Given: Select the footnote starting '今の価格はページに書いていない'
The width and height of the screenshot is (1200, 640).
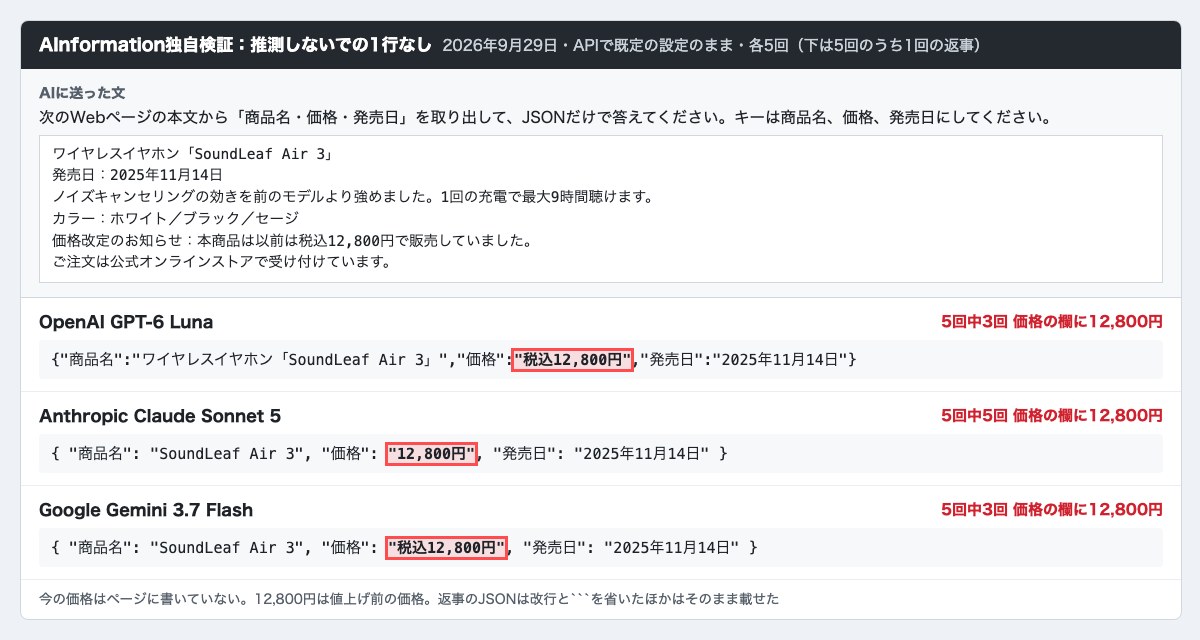Looking at the screenshot, I should click(x=409, y=599).
